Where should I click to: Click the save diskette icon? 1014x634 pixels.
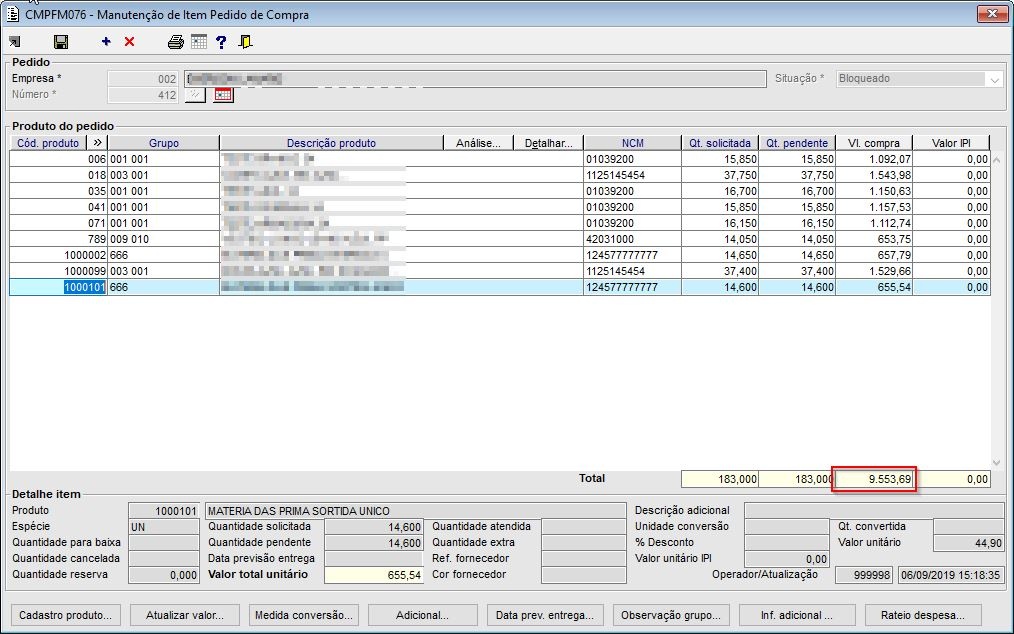[61, 42]
